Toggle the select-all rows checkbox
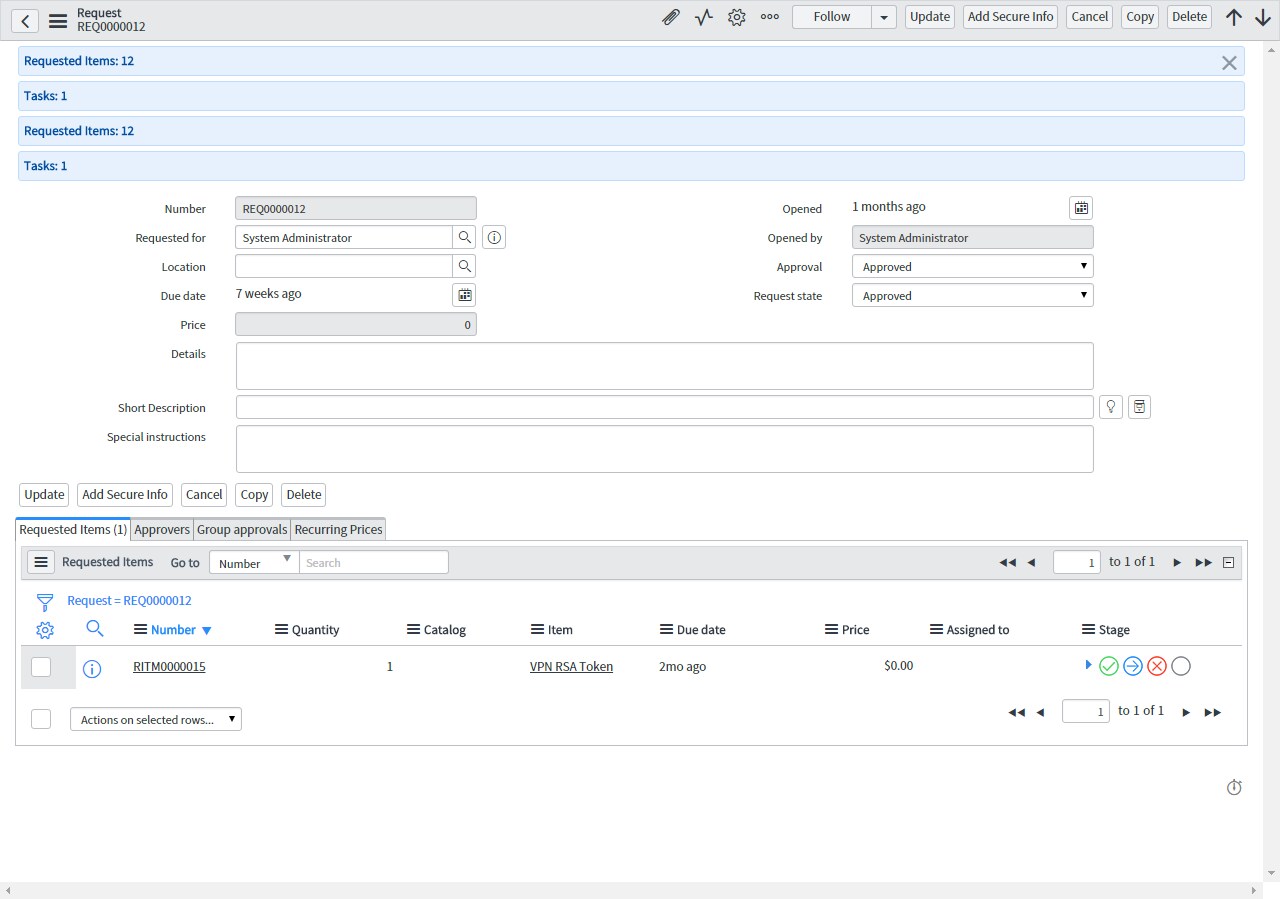The image size is (1280, 899). pos(41,719)
